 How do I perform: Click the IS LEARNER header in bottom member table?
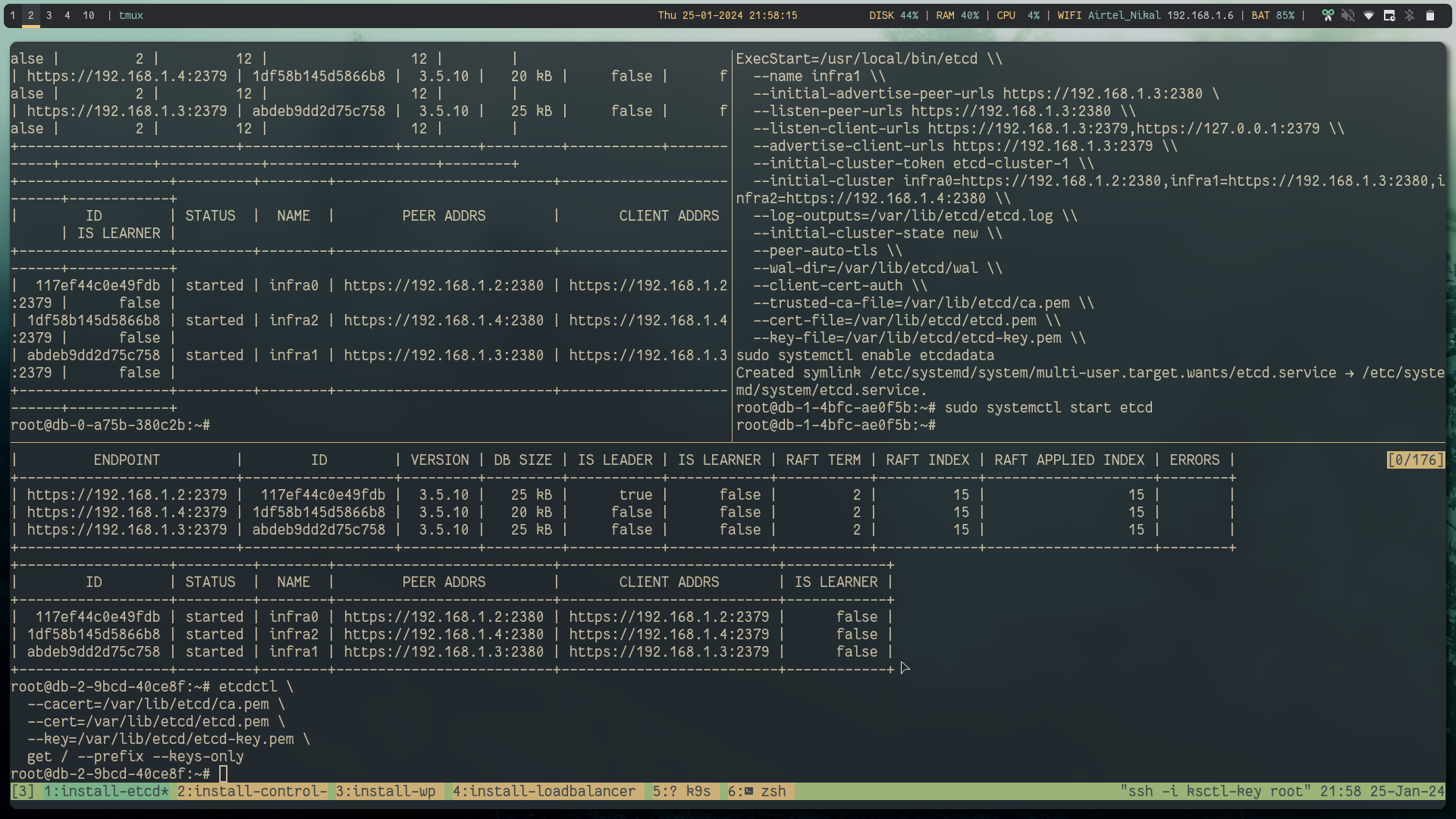[x=836, y=582]
